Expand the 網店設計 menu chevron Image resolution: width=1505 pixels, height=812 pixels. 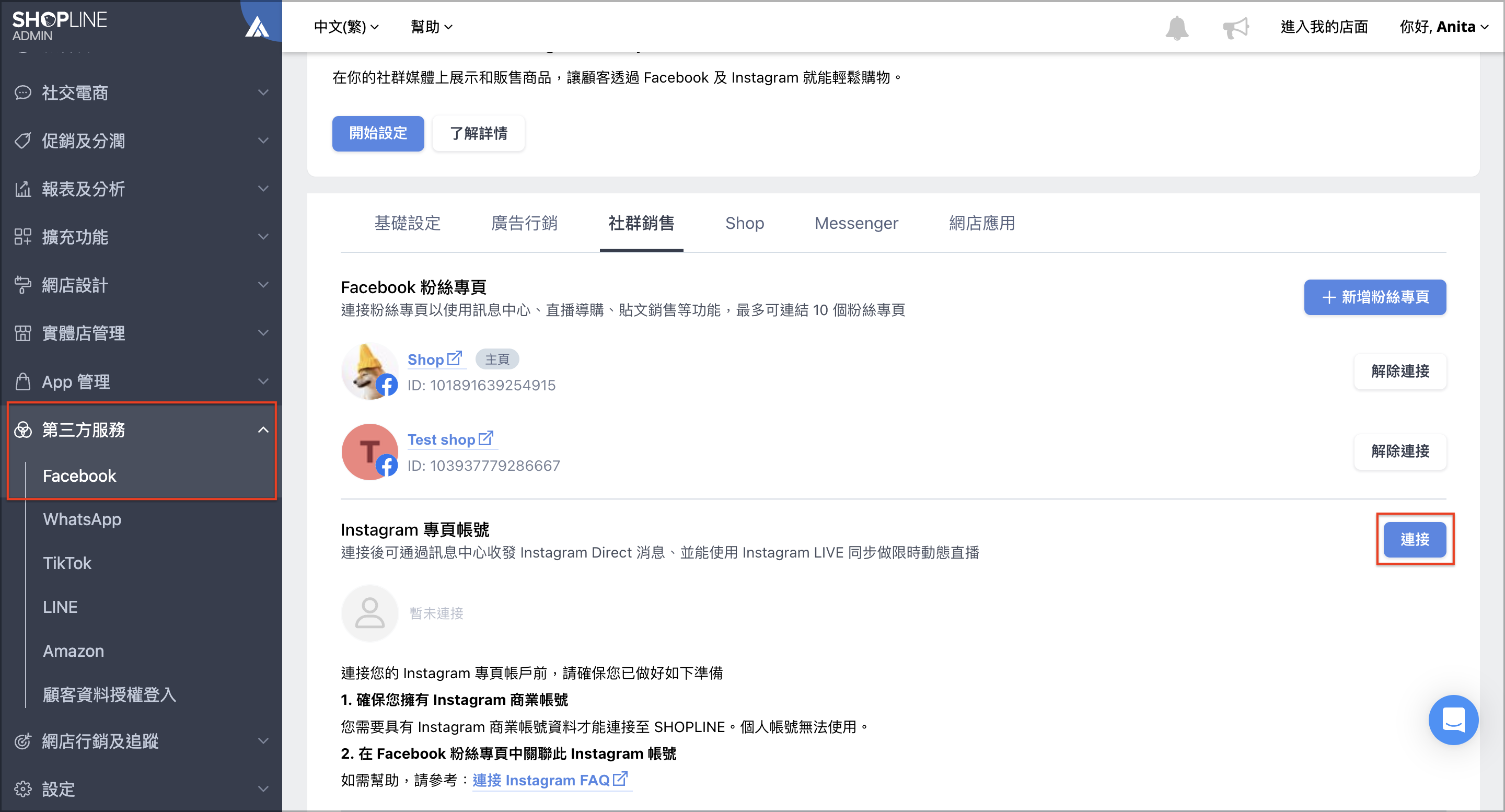click(263, 285)
